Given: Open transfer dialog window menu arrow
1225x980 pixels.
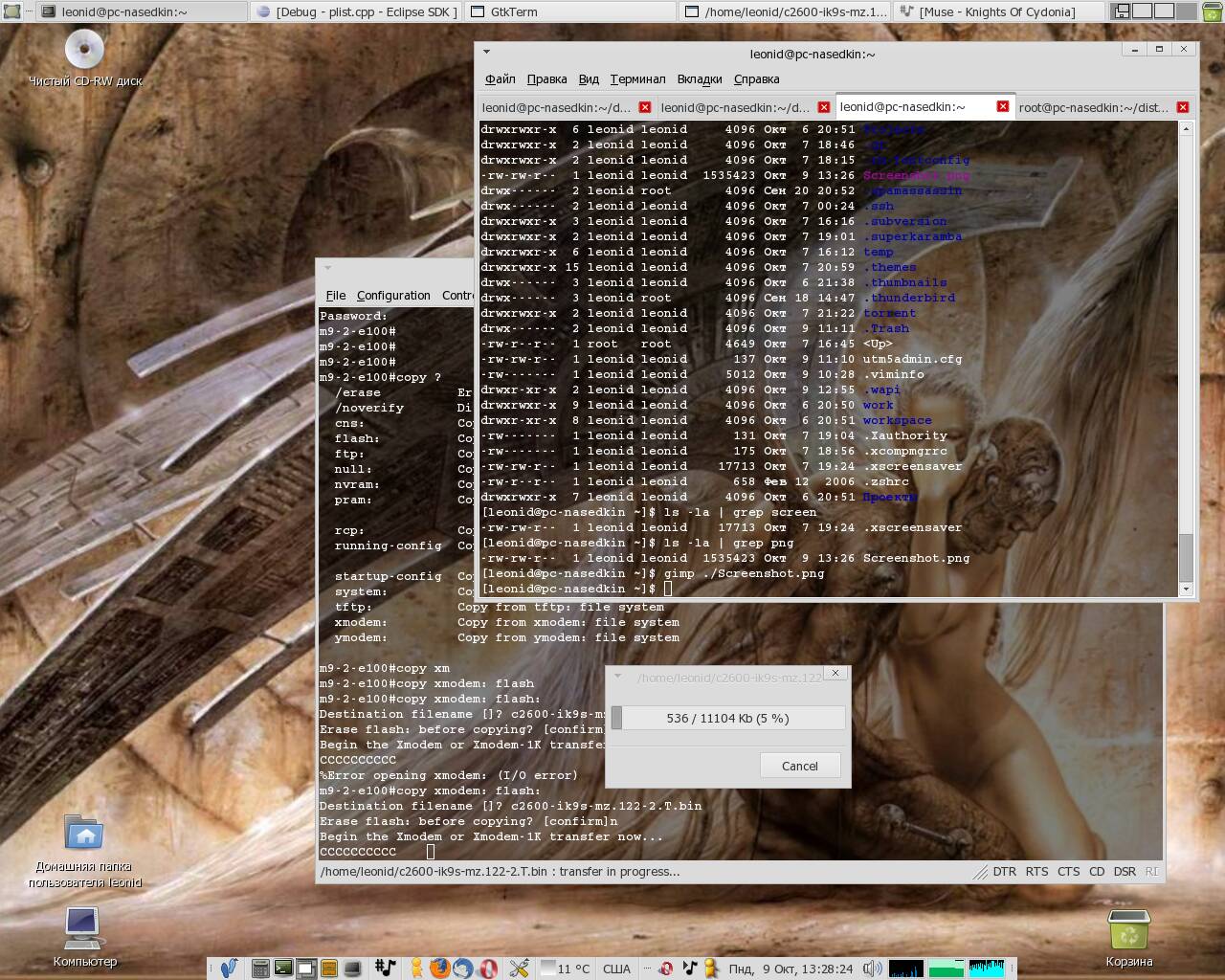Looking at the screenshot, I should tap(617, 676).
